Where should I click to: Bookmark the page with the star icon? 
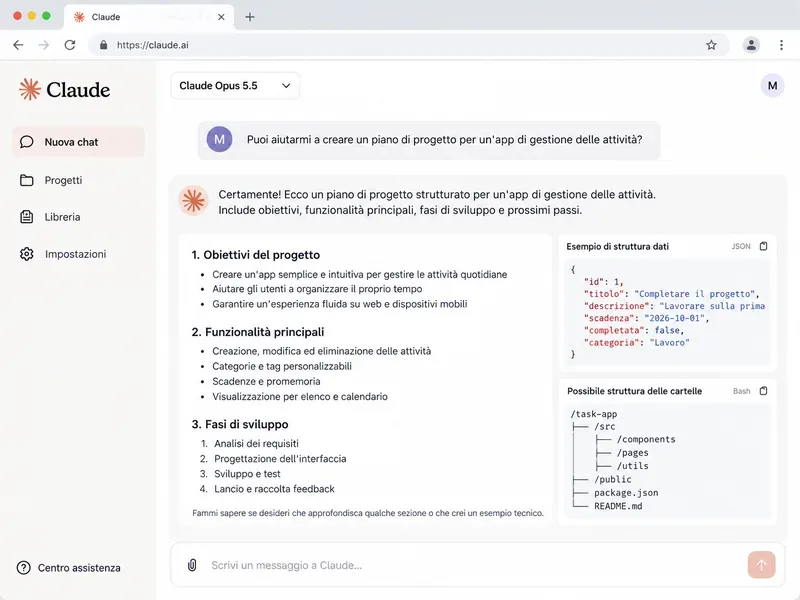pyautogui.click(x=711, y=45)
